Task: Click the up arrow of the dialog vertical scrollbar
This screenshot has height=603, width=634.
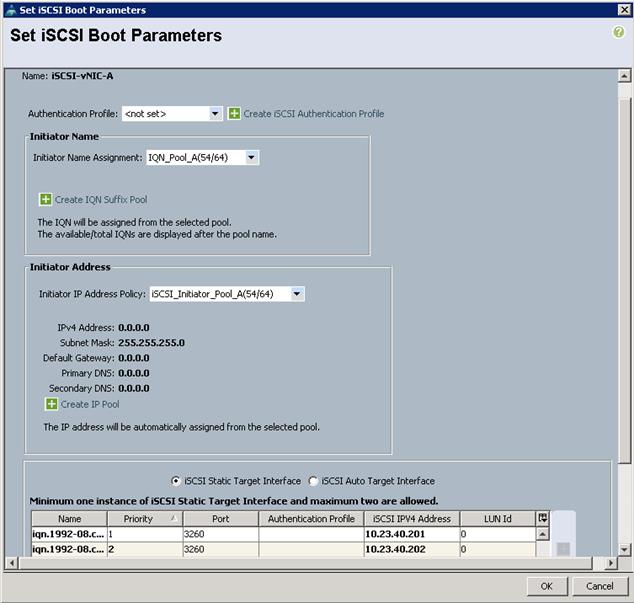Action: (624, 76)
